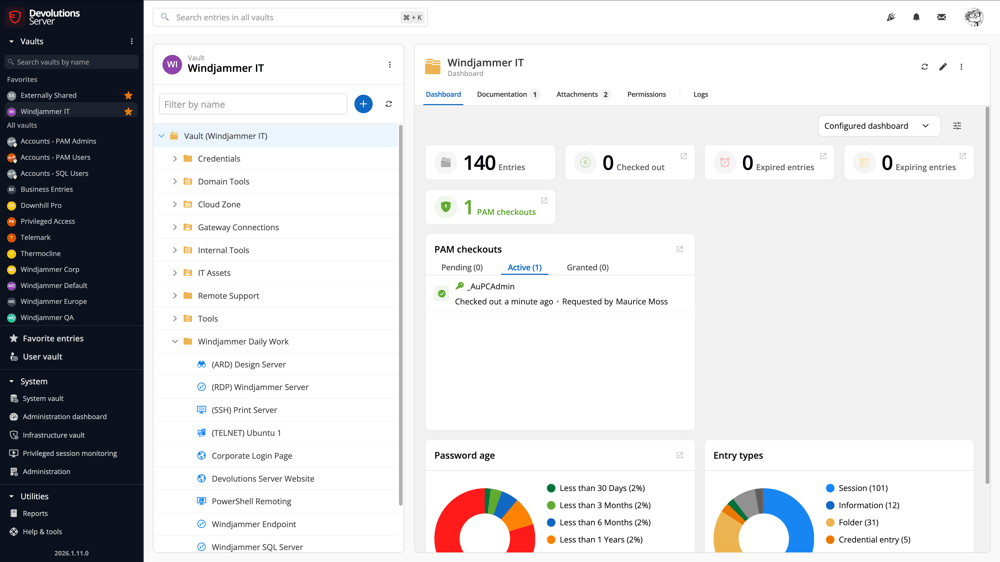Edit Windjammer IT with the pencil icon
The width and height of the screenshot is (1000, 562).
(943, 67)
